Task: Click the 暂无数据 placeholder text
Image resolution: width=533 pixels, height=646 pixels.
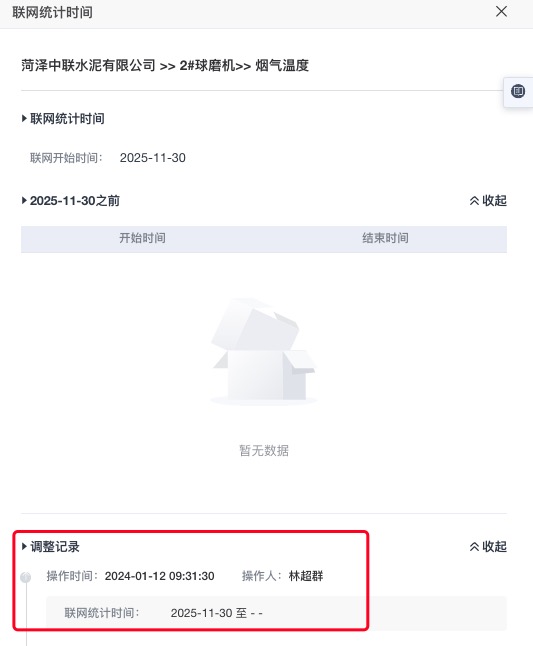Action: coord(264,450)
